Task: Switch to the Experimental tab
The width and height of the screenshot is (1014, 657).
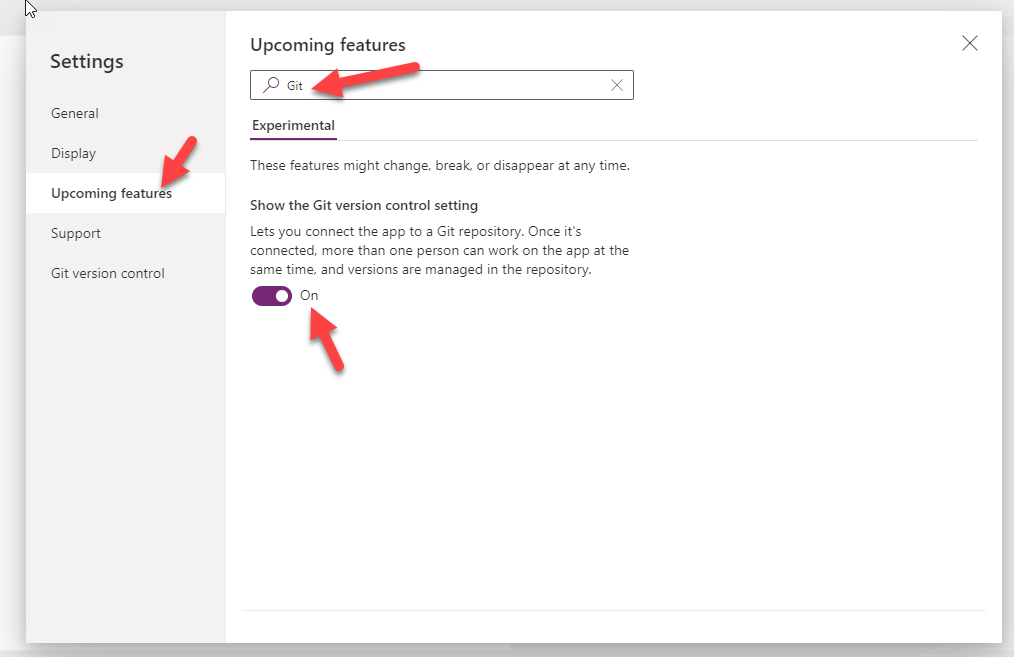Action: click(293, 125)
